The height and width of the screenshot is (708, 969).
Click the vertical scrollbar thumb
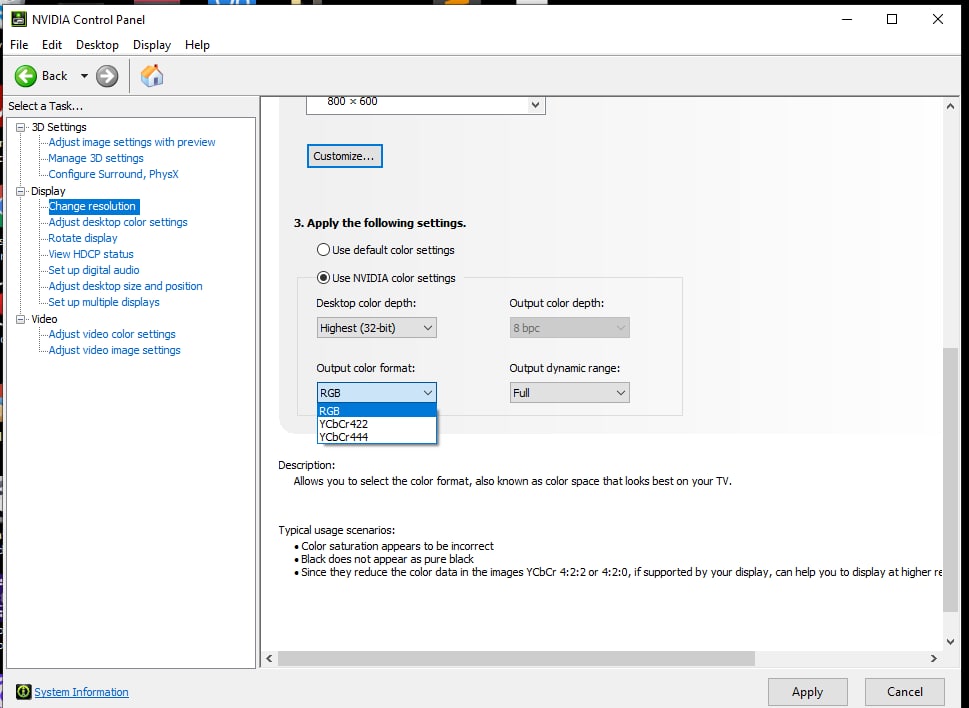(x=950, y=479)
